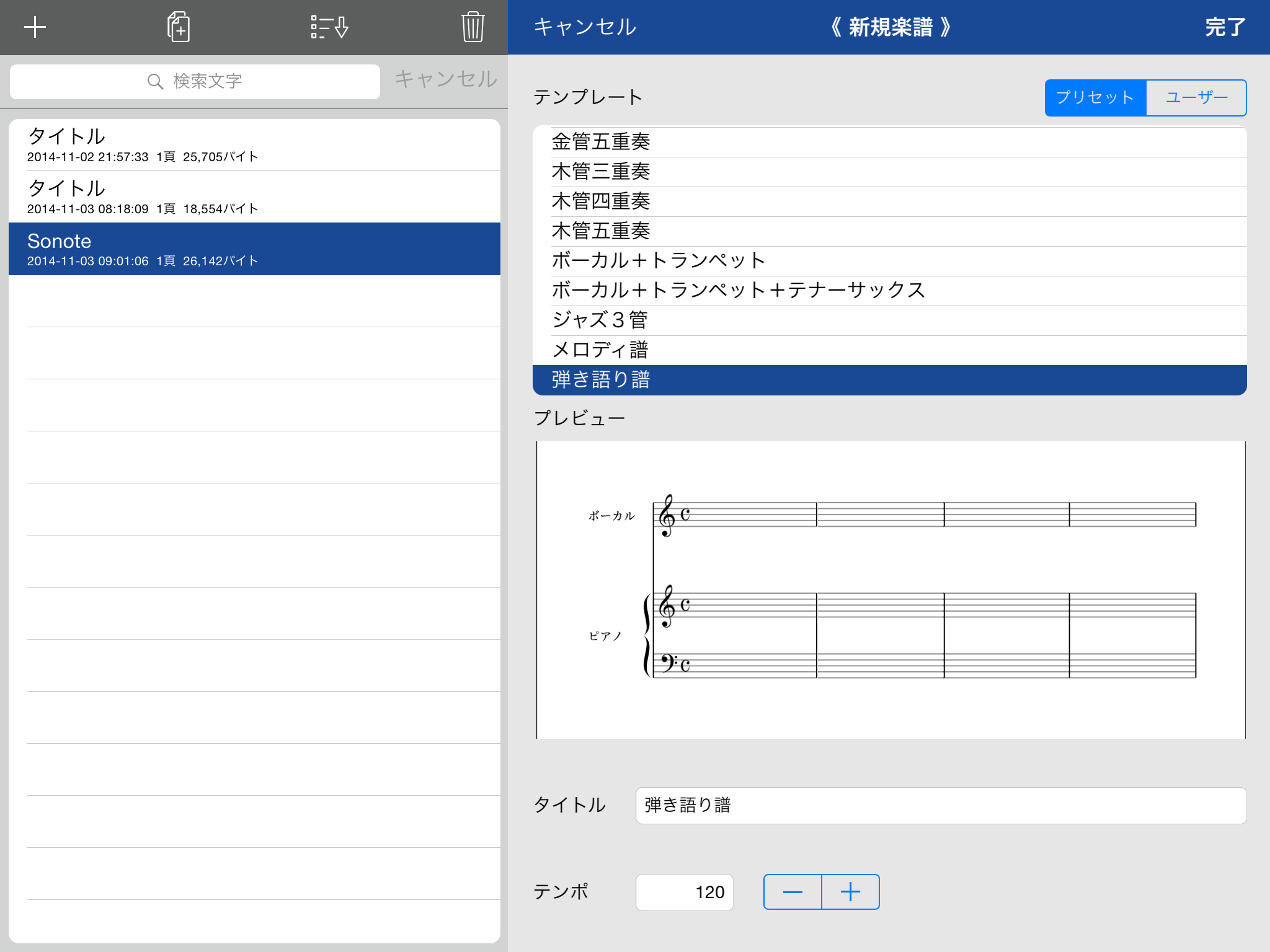Click the search magnifier icon
Screen dimensions: 1270x952
click(155, 82)
